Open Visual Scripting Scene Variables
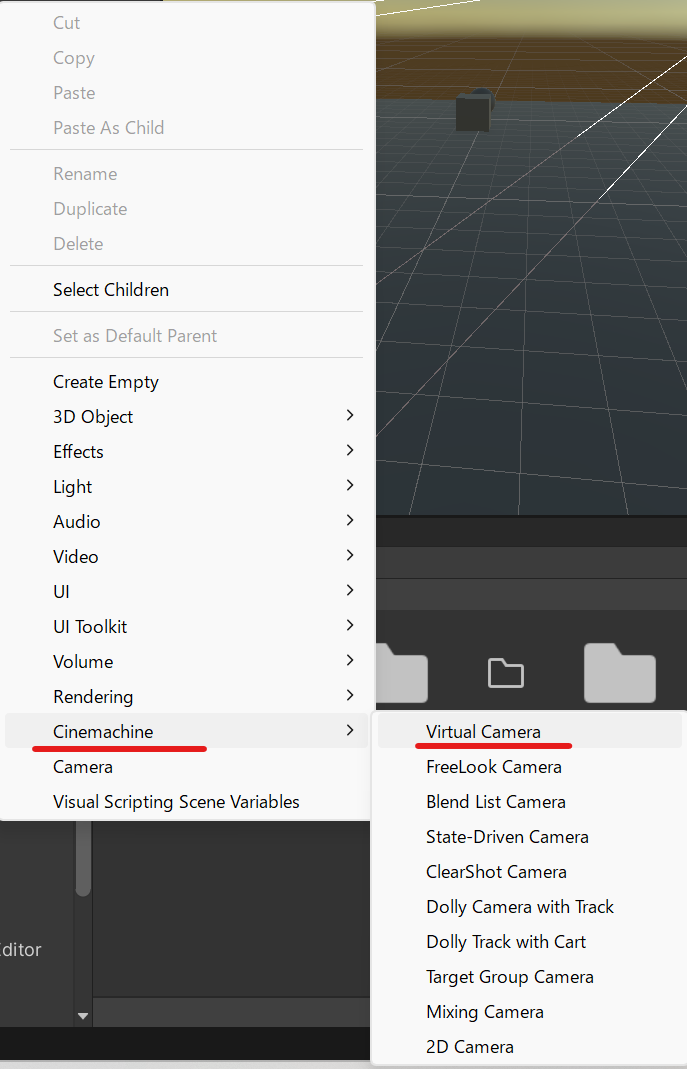This screenshot has width=687, height=1069. tap(176, 801)
